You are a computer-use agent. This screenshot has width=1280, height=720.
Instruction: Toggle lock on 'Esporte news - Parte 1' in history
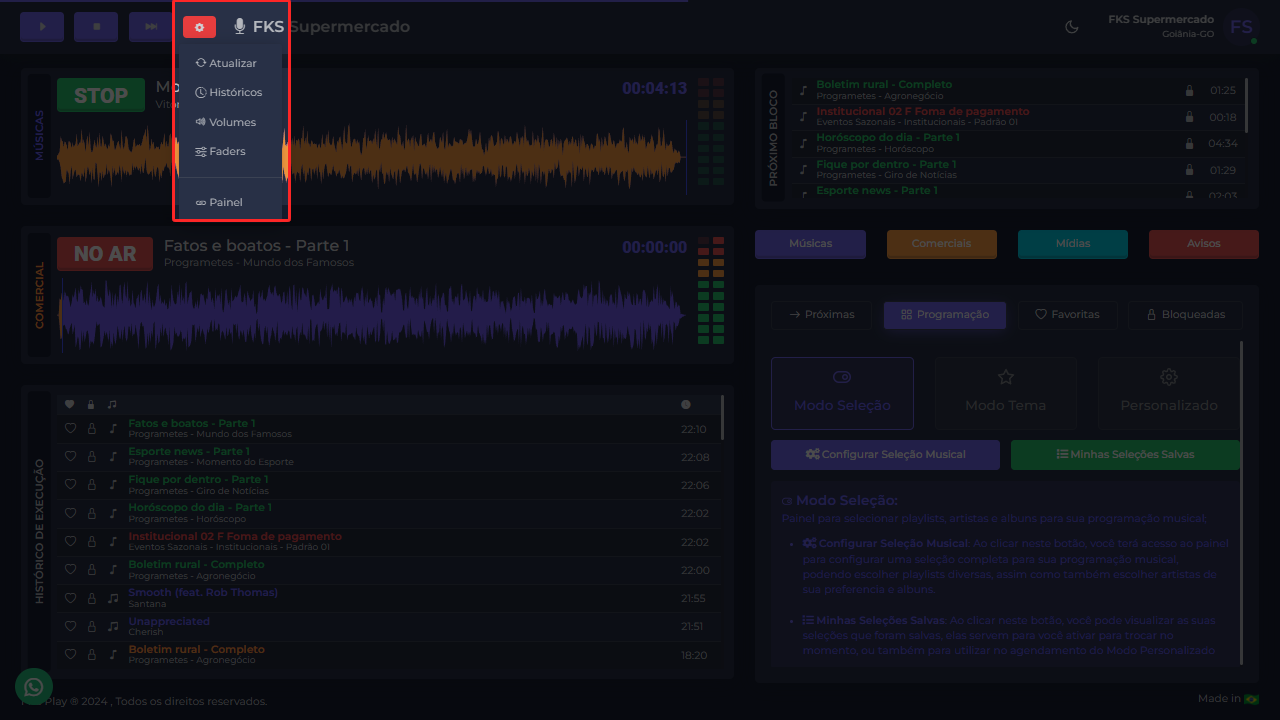[x=91, y=457]
